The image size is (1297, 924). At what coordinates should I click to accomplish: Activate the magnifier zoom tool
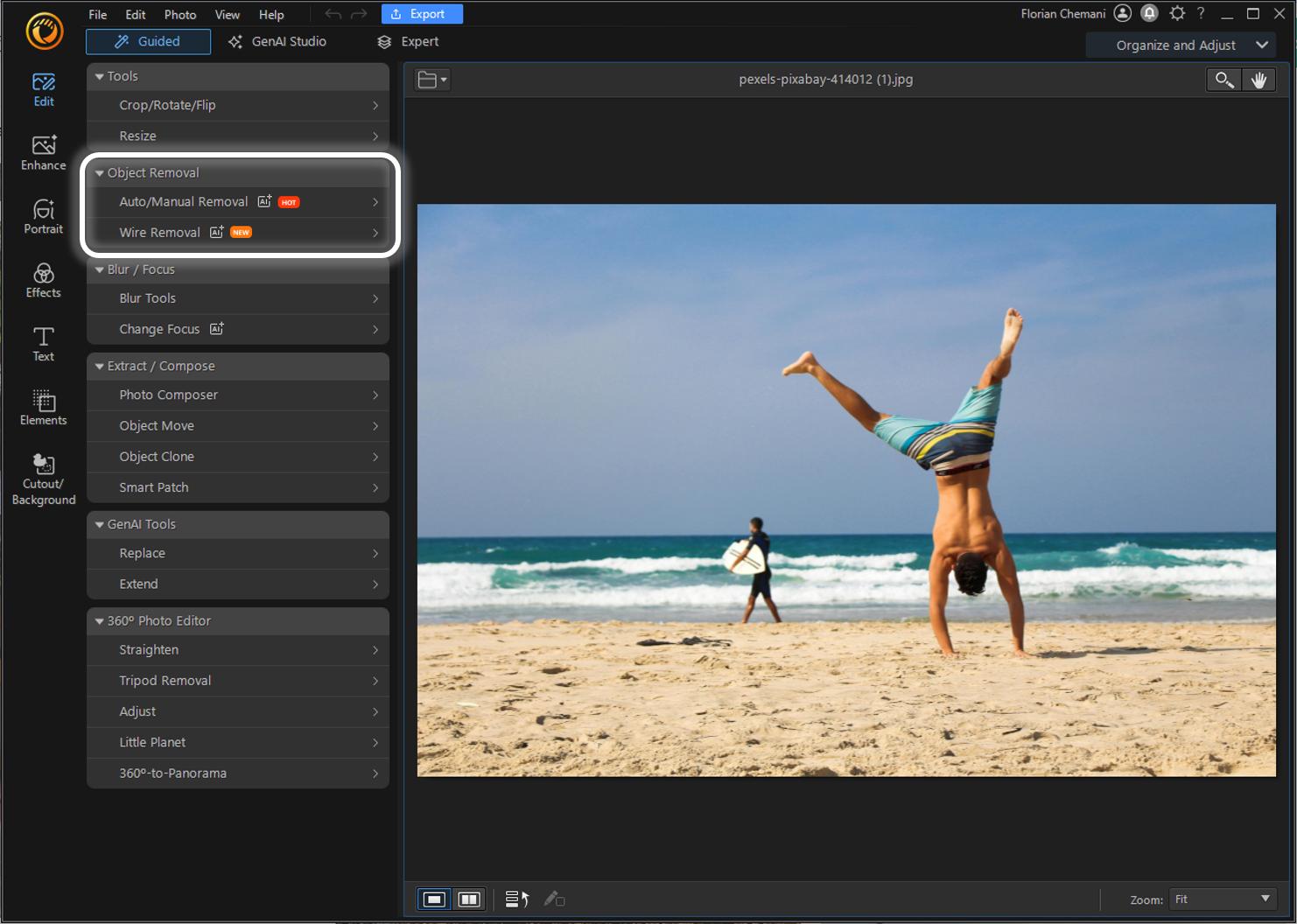(x=1223, y=80)
